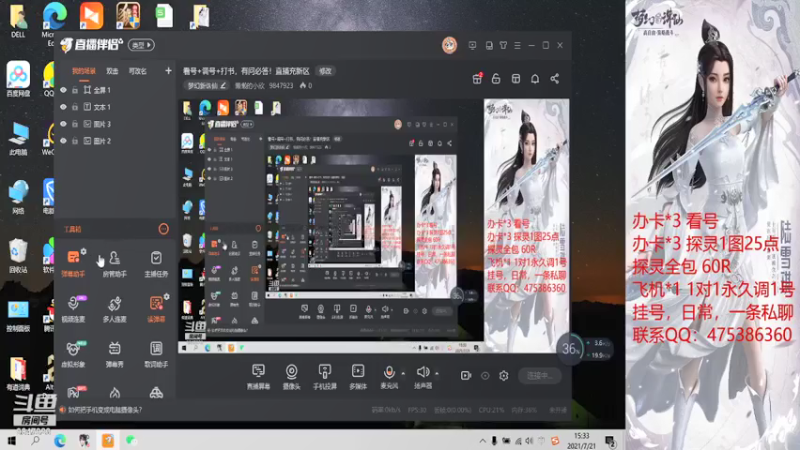
Task: Open the 虚拟形象 tool
Action: pyautogui.click(x=73, y=354)
